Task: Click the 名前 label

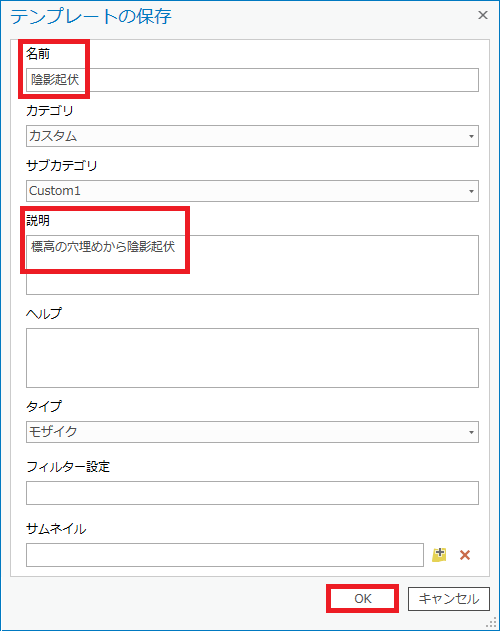Action: [x=38, y=54]
